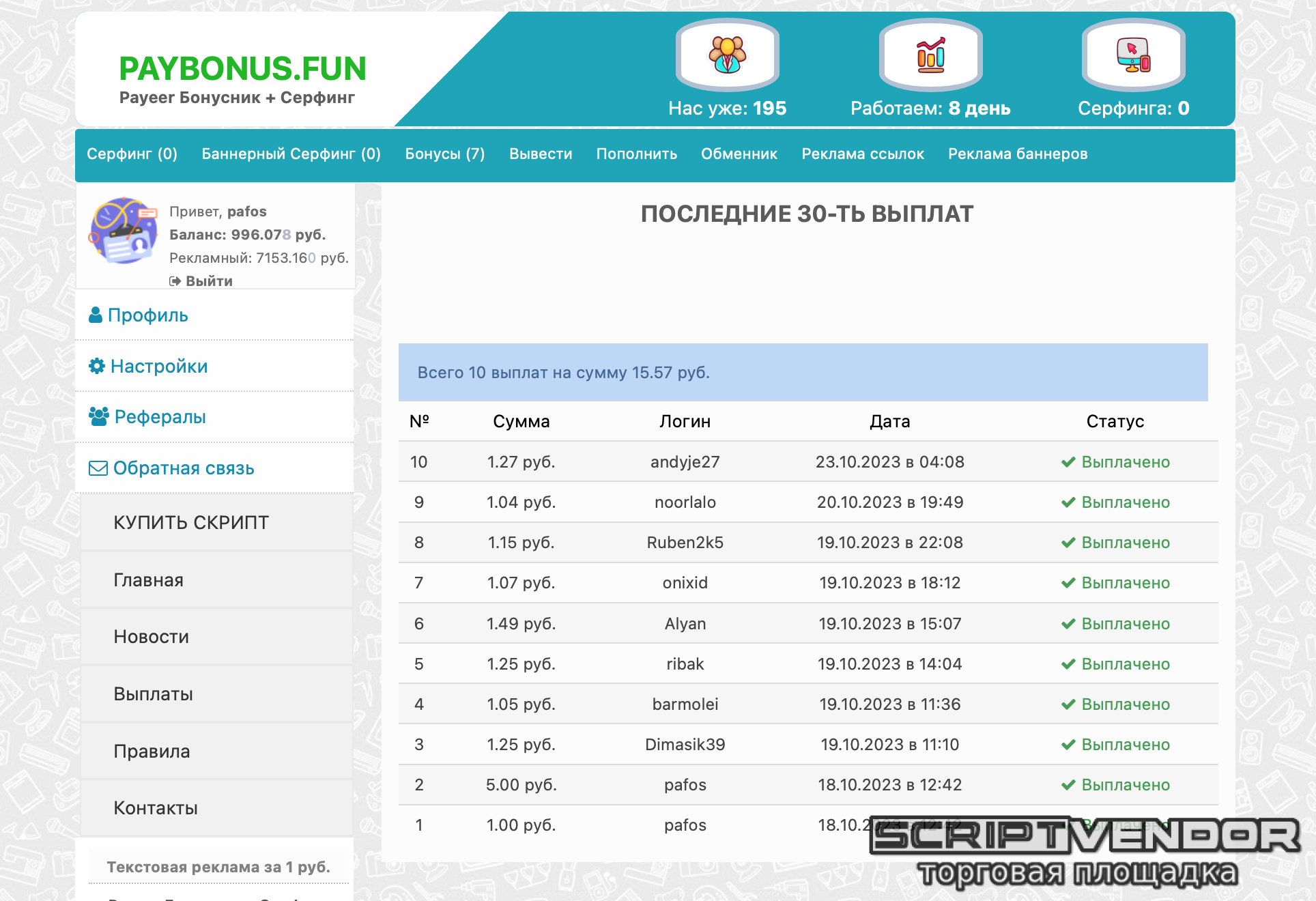The width and height of the screenshot is (1316, 901).
Task: Click the green checkmark in andyje27 row
Action: click(x=1069, y=462)
